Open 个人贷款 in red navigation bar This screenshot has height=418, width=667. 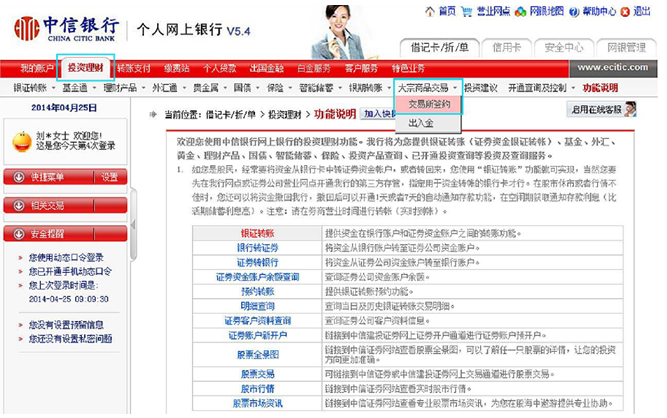pos(219,68)
